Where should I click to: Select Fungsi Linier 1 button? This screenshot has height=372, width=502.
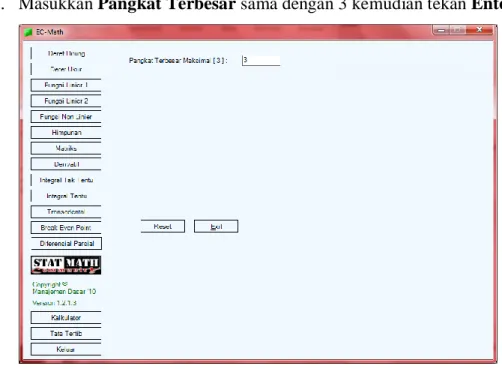coord(66,85)
